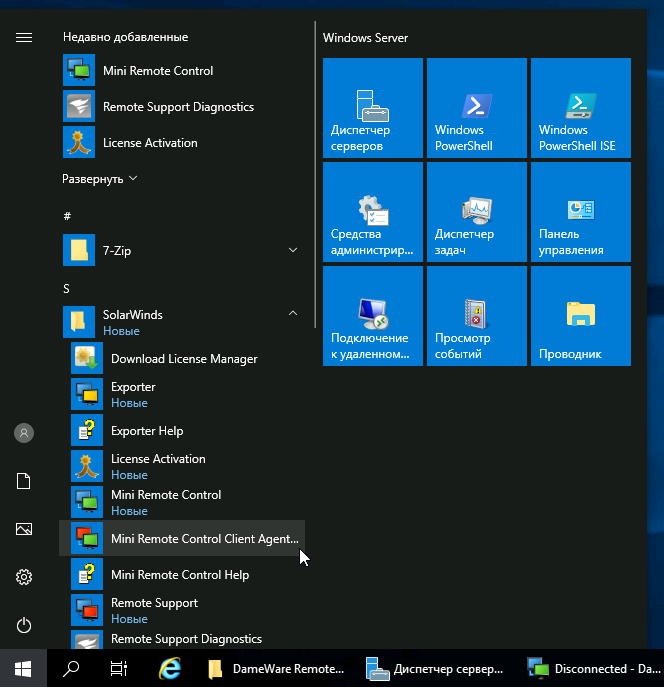Click the Недавно добавленные heading
The width and height of the screenshot is (664, 687).
126,37
